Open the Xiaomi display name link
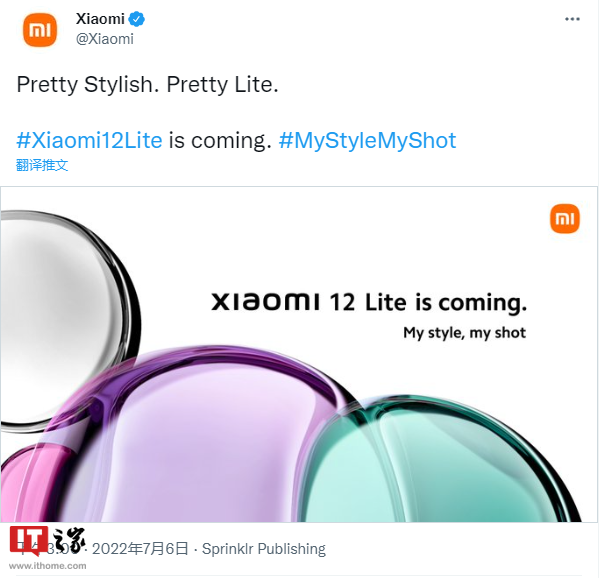 pos(101,20)
